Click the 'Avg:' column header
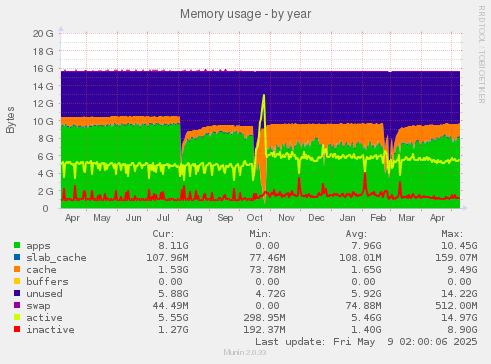 point(356,234)
